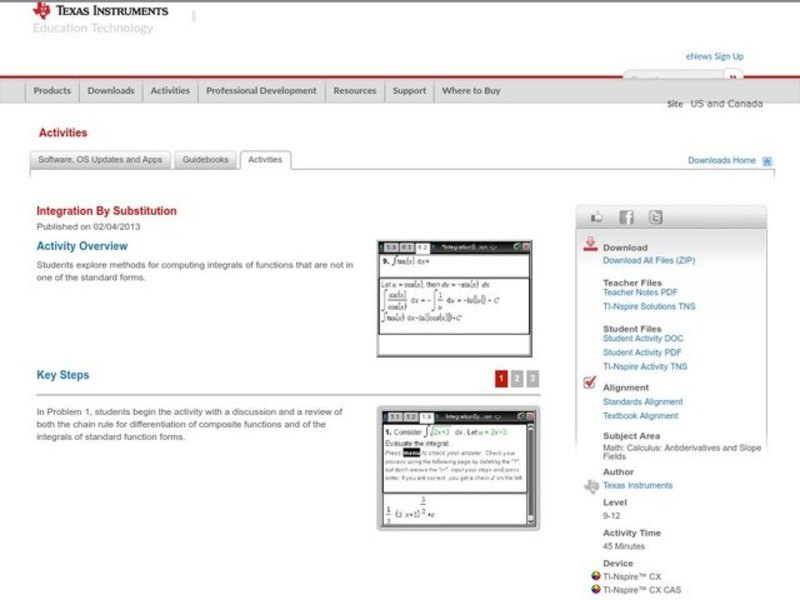The image size is (800, 600).
Task: Switch to Software, OS Updates and Apps tab
Action: (100, 160)
